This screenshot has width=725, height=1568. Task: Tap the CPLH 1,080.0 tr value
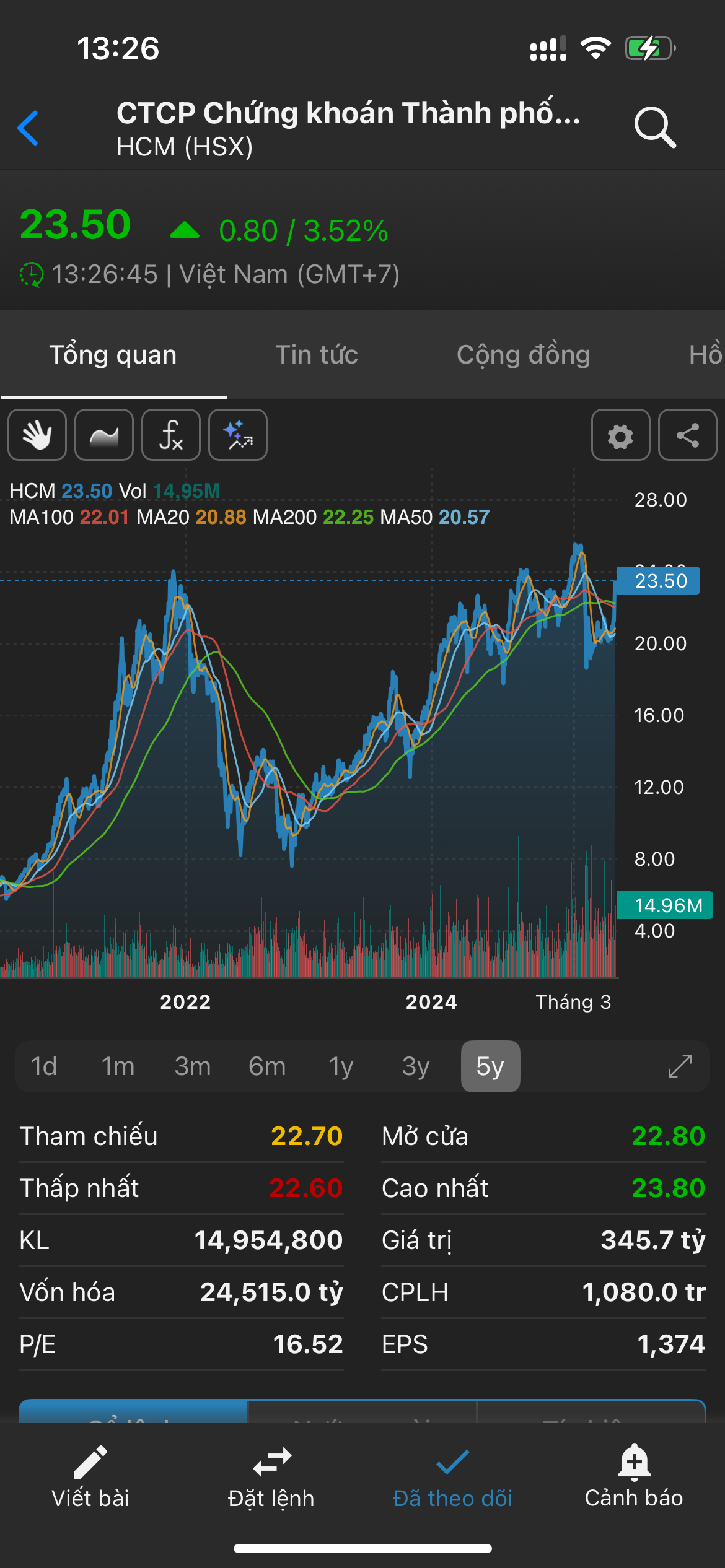coord(644,1292)
